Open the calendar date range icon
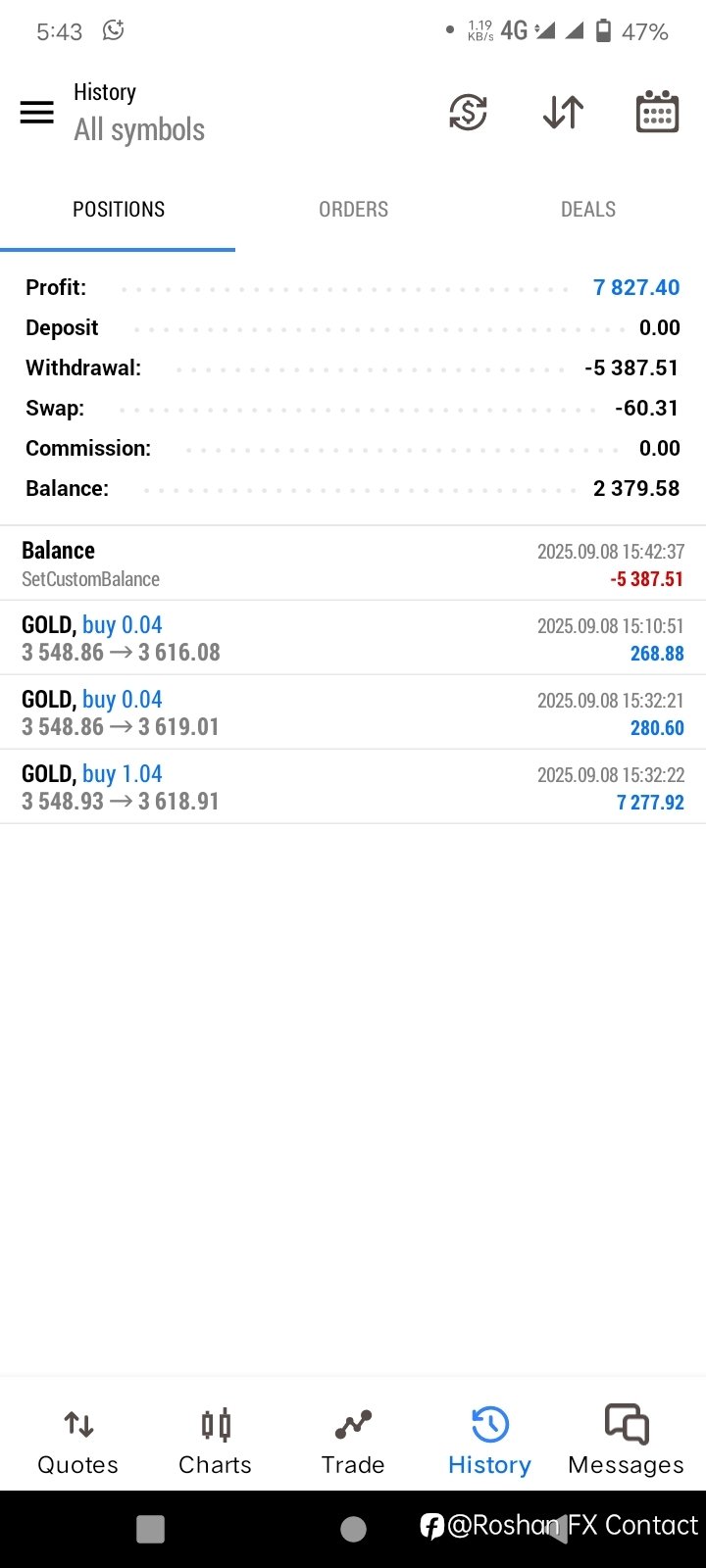This screenshot has width=706, height=1568. tap(657, 112)
